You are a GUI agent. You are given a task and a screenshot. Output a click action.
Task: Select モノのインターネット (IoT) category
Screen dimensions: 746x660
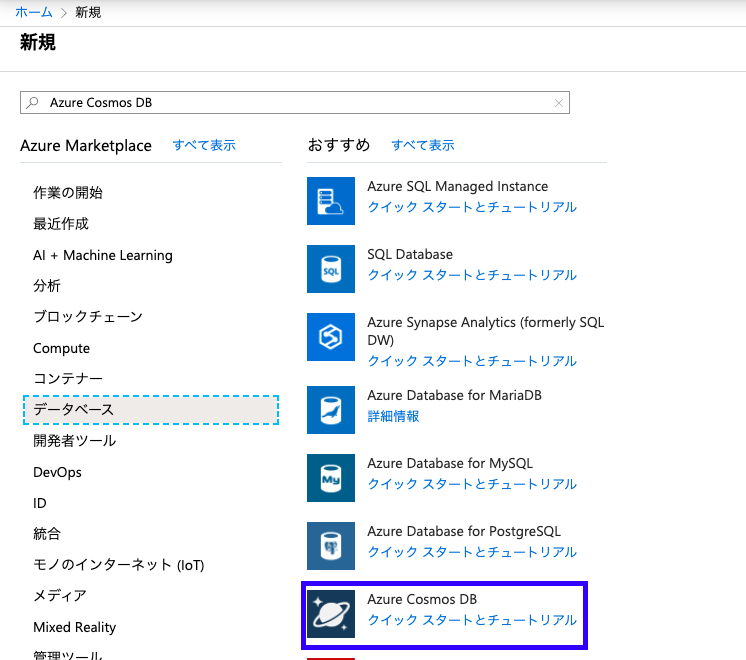coord(118,565)
